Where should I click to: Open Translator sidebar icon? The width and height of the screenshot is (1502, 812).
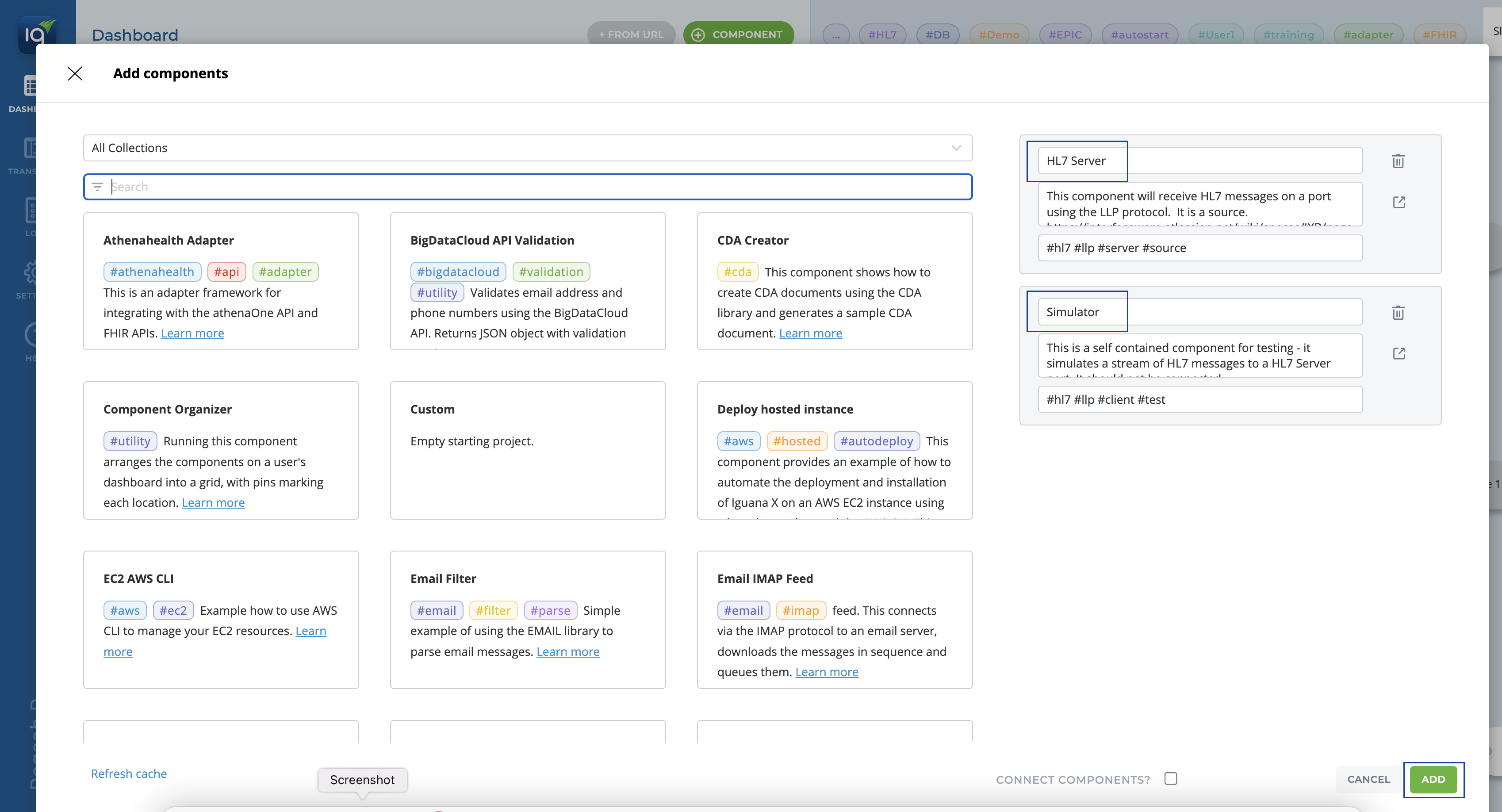(30, 148)
